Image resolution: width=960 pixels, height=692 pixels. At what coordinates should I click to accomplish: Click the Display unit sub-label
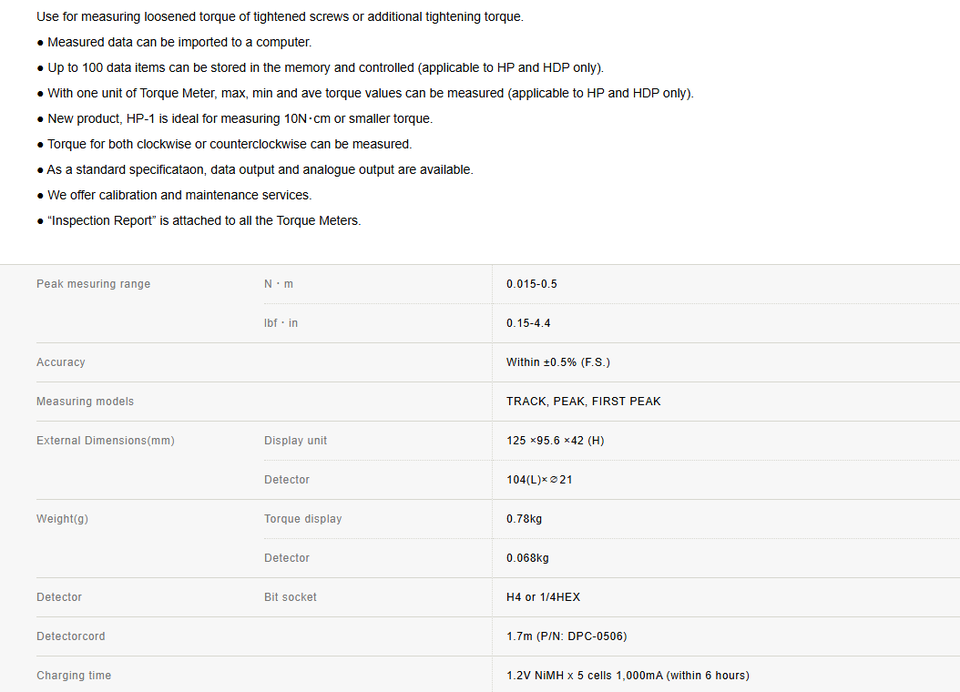click(x=296, y=441)
